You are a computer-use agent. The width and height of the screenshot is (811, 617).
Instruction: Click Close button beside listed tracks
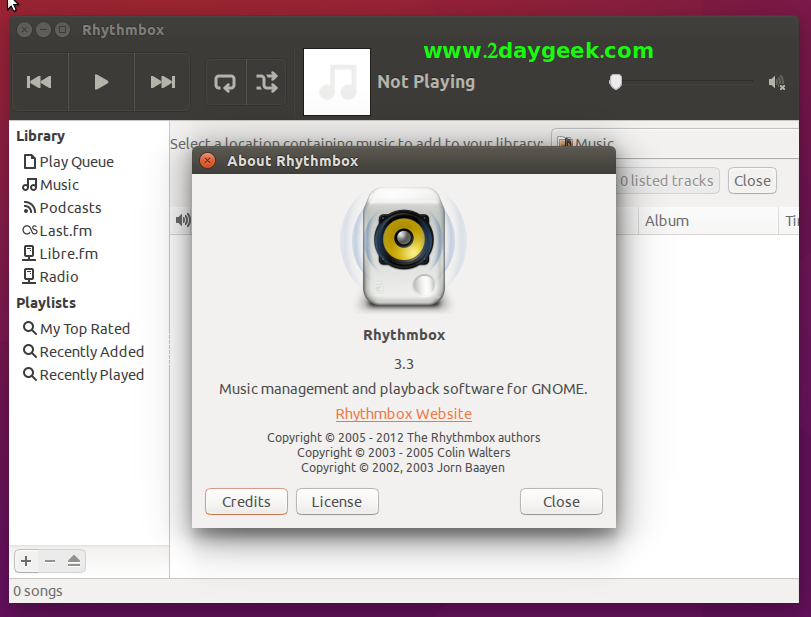click(752, 180)
